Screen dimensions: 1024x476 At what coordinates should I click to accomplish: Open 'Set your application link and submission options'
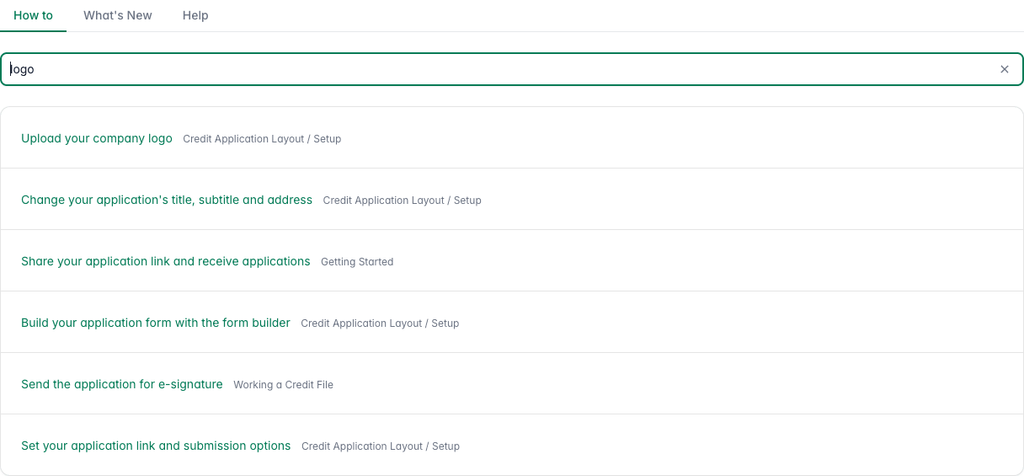(155, 446)
